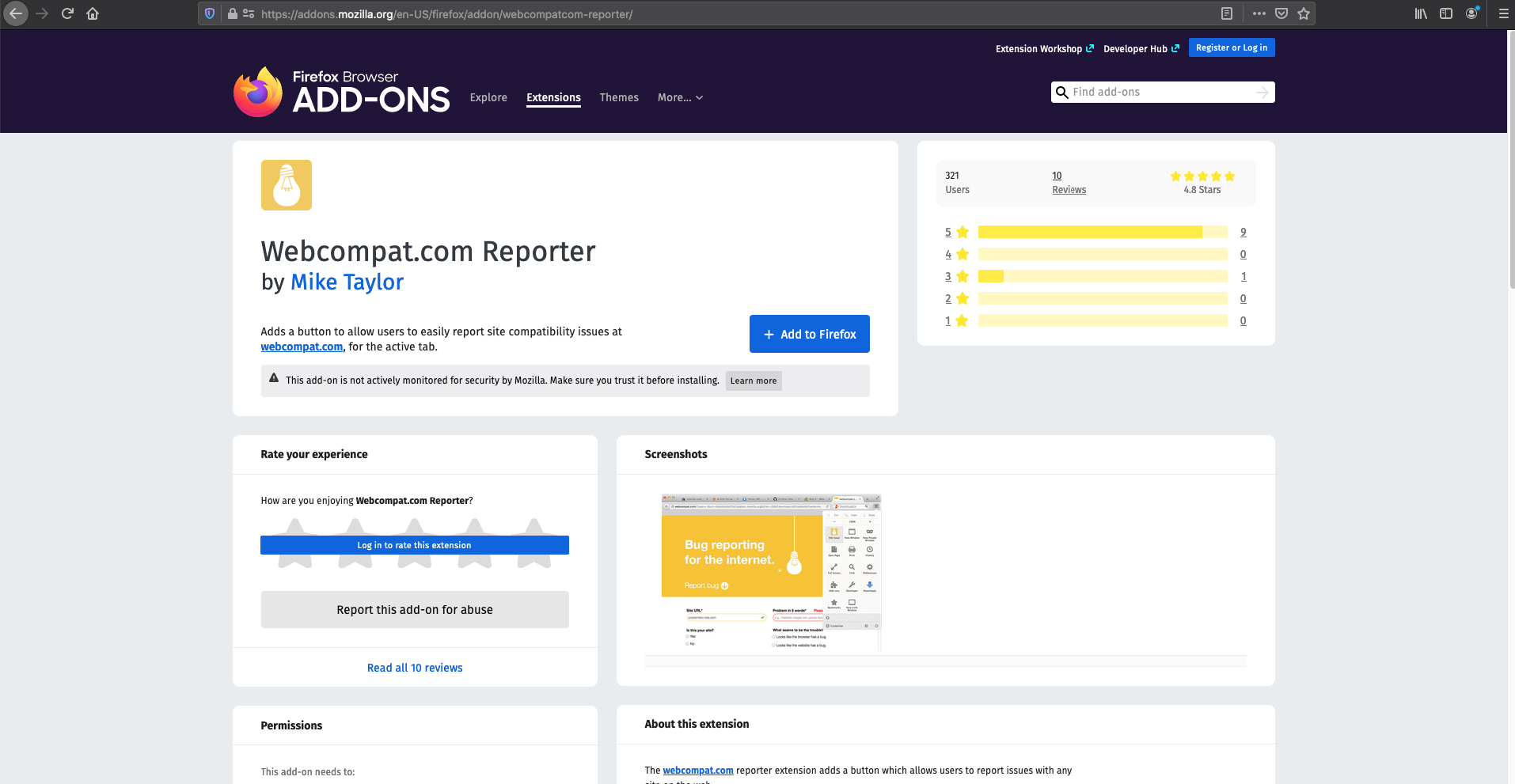Click Log in to rate this extension
Image resolution: width=1515 pixels, height=784 pixels.
pos(414,545)
